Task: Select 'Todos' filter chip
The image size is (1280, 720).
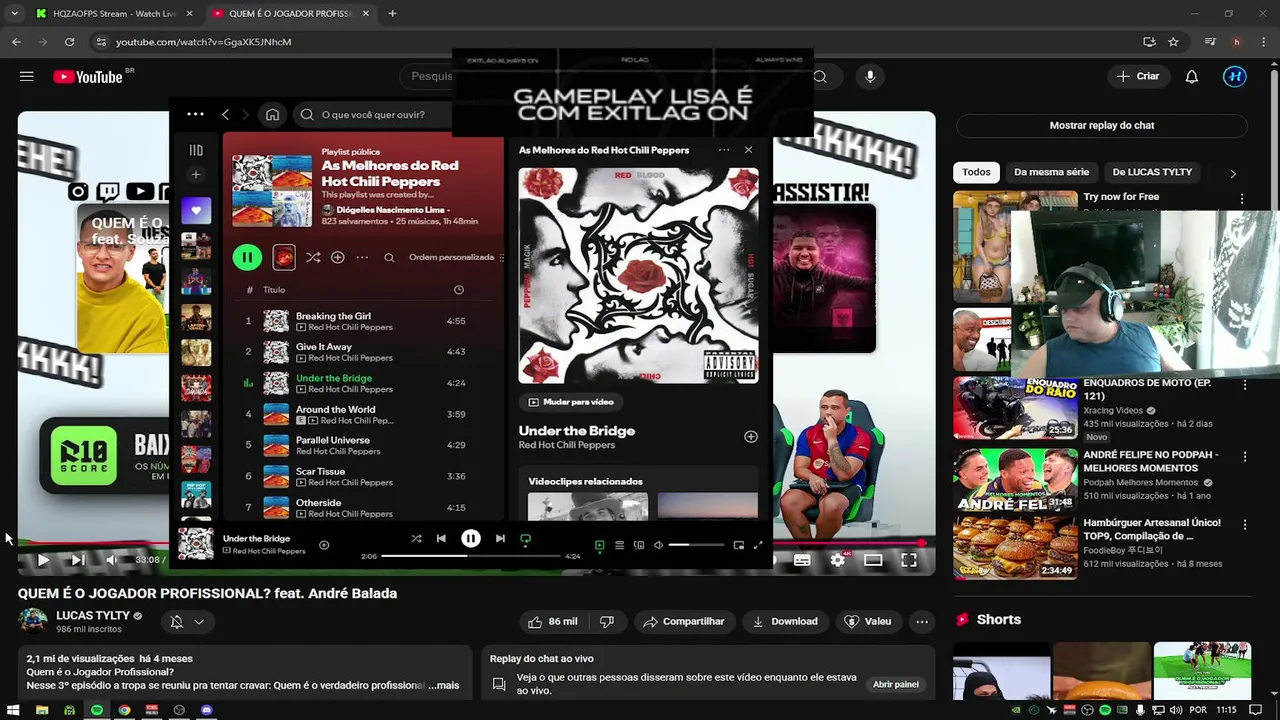Action: [976, 172]
